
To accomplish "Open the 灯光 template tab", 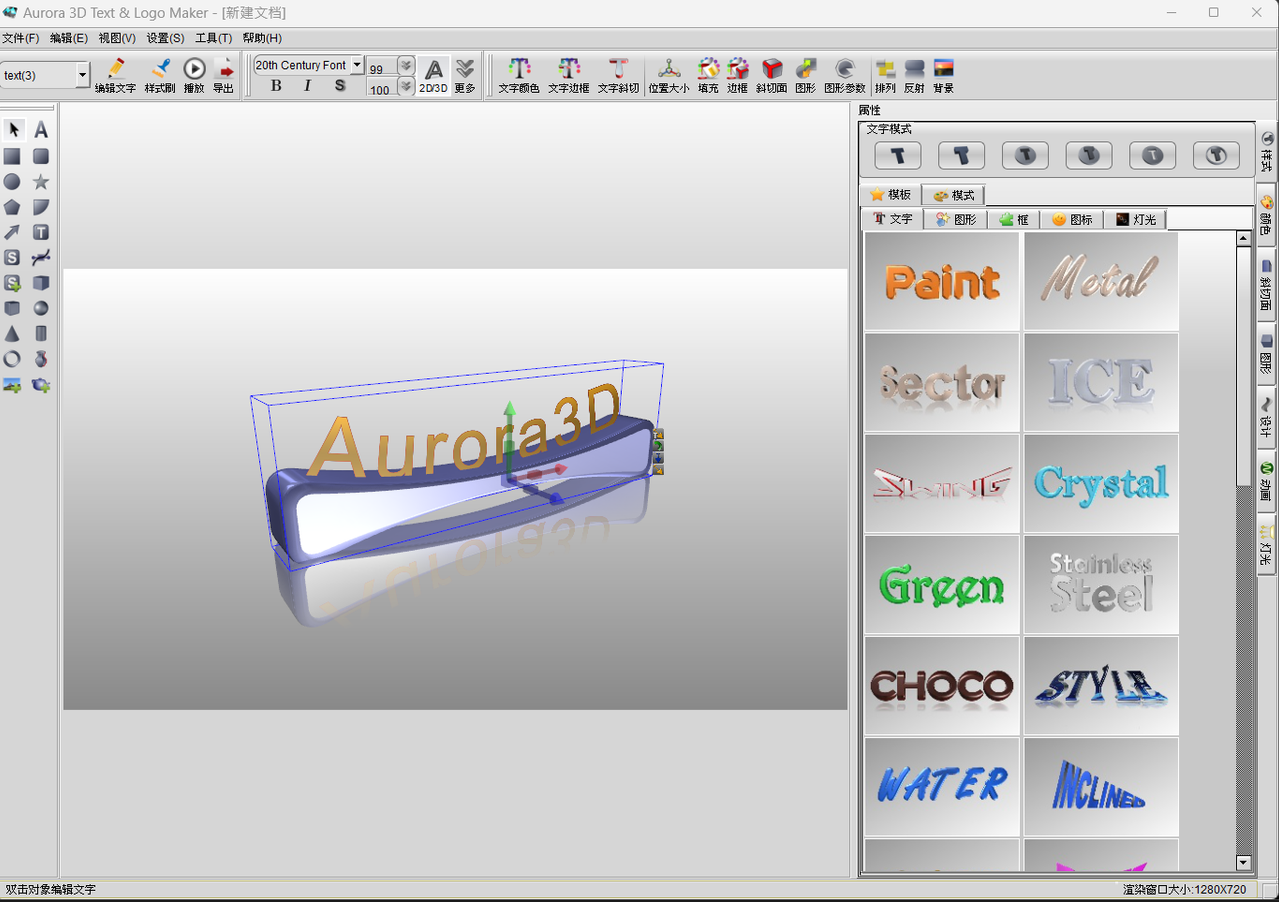I will pos(1135,219).
